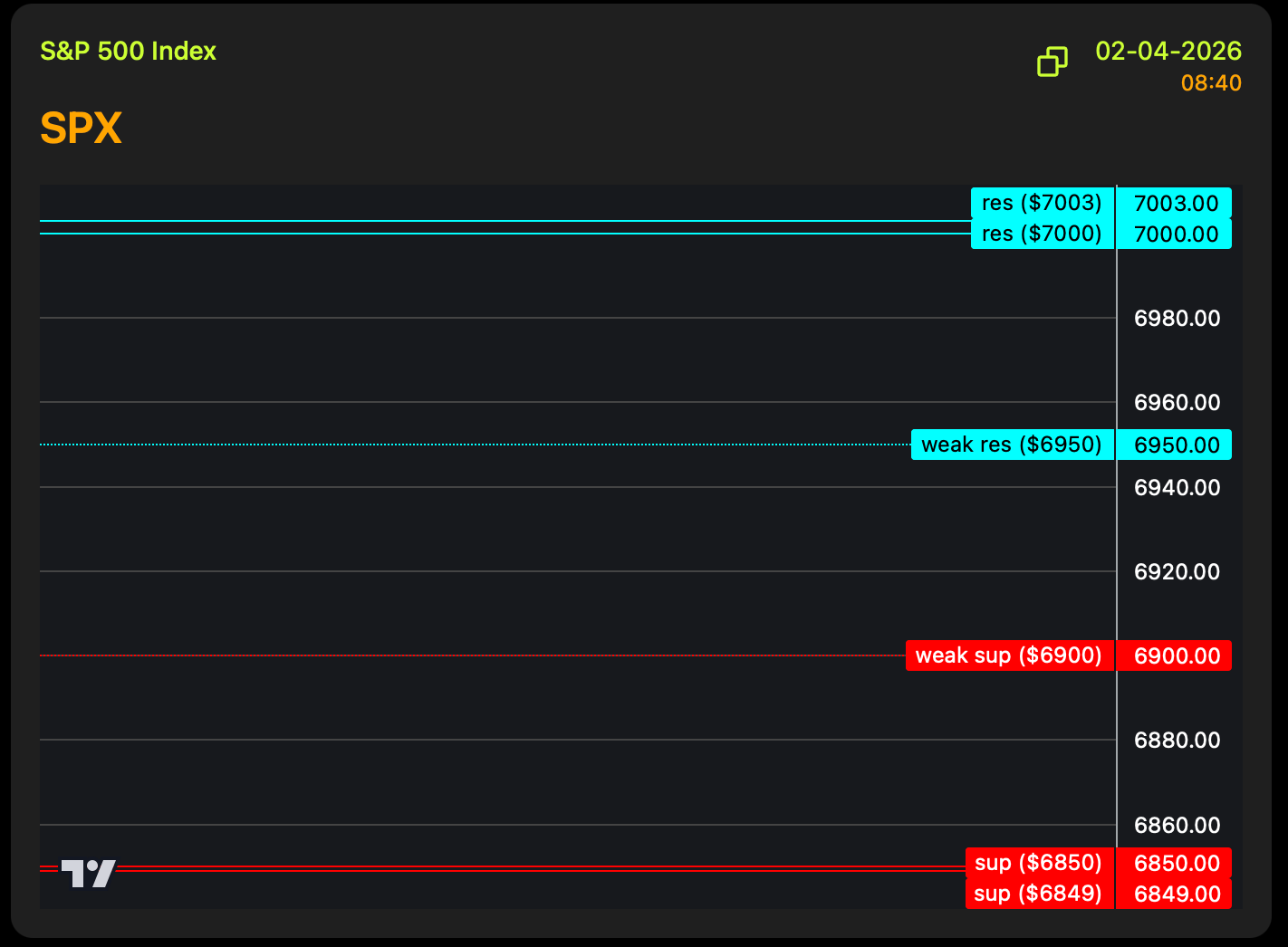Click the 6920.00 price axis value
Image resolution: width=1288 pixels, height=947 pixels.
1177,571
